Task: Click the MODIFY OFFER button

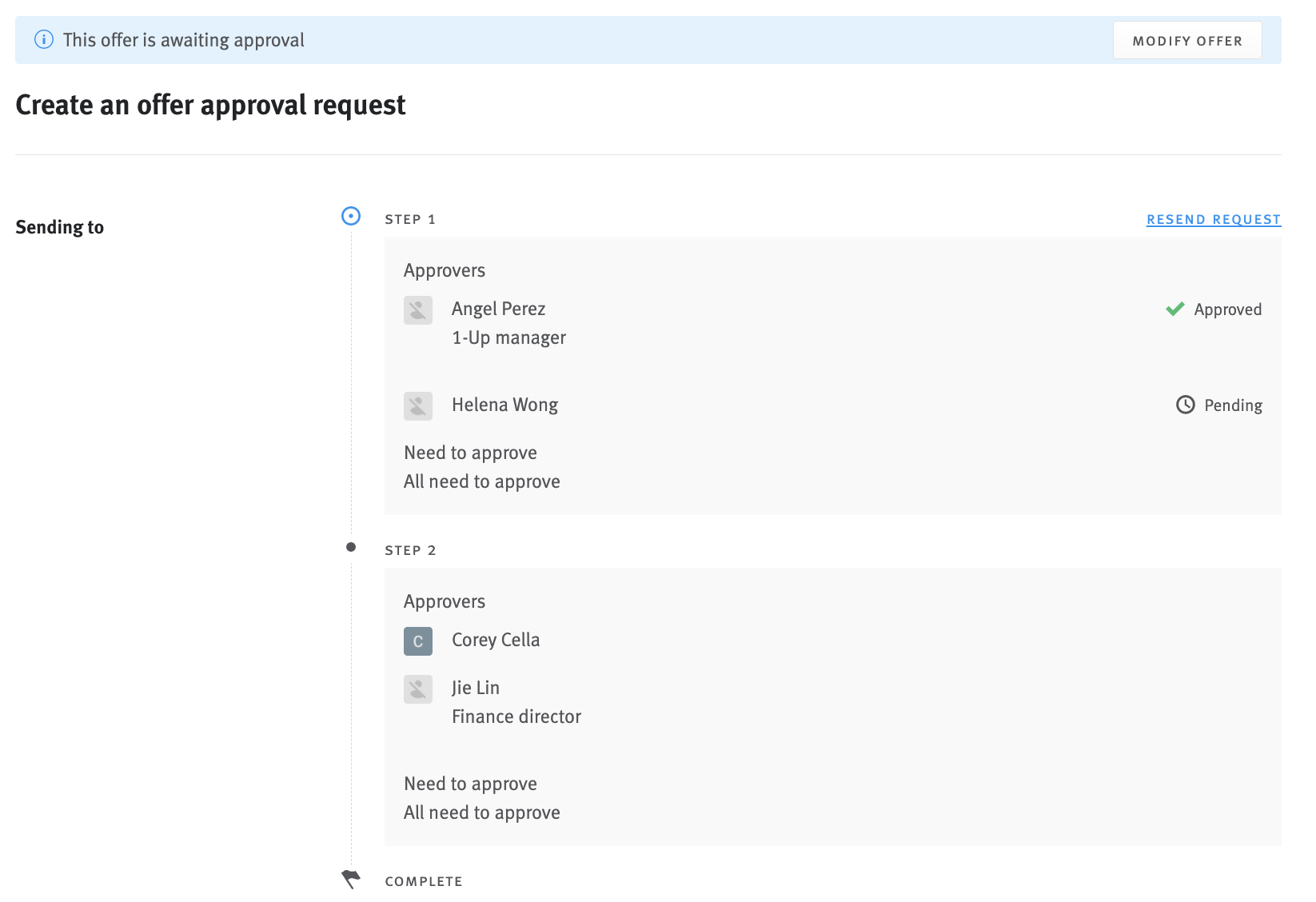Action: [x=1186, y=39]
